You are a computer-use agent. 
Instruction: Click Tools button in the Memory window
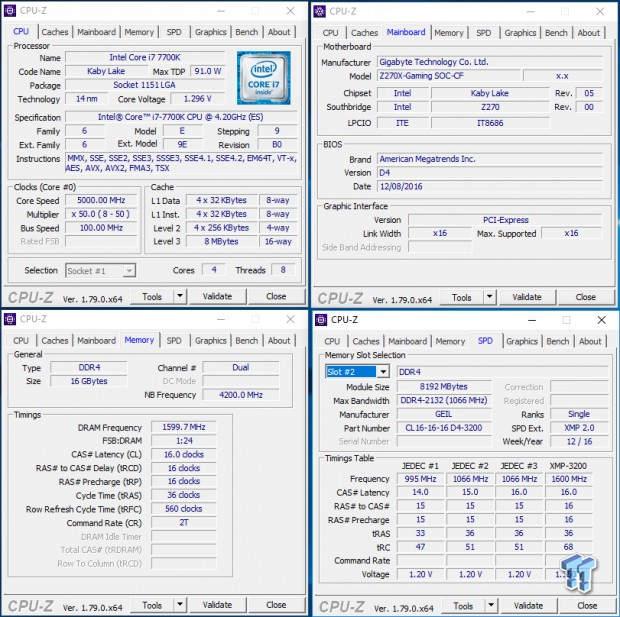(x=152, y=605)
